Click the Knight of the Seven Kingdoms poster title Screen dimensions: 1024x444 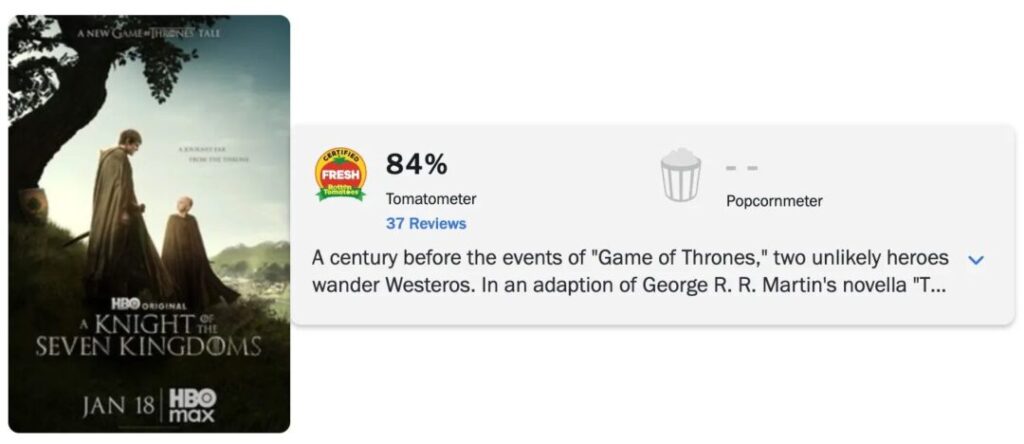click(x=148, y=335)
